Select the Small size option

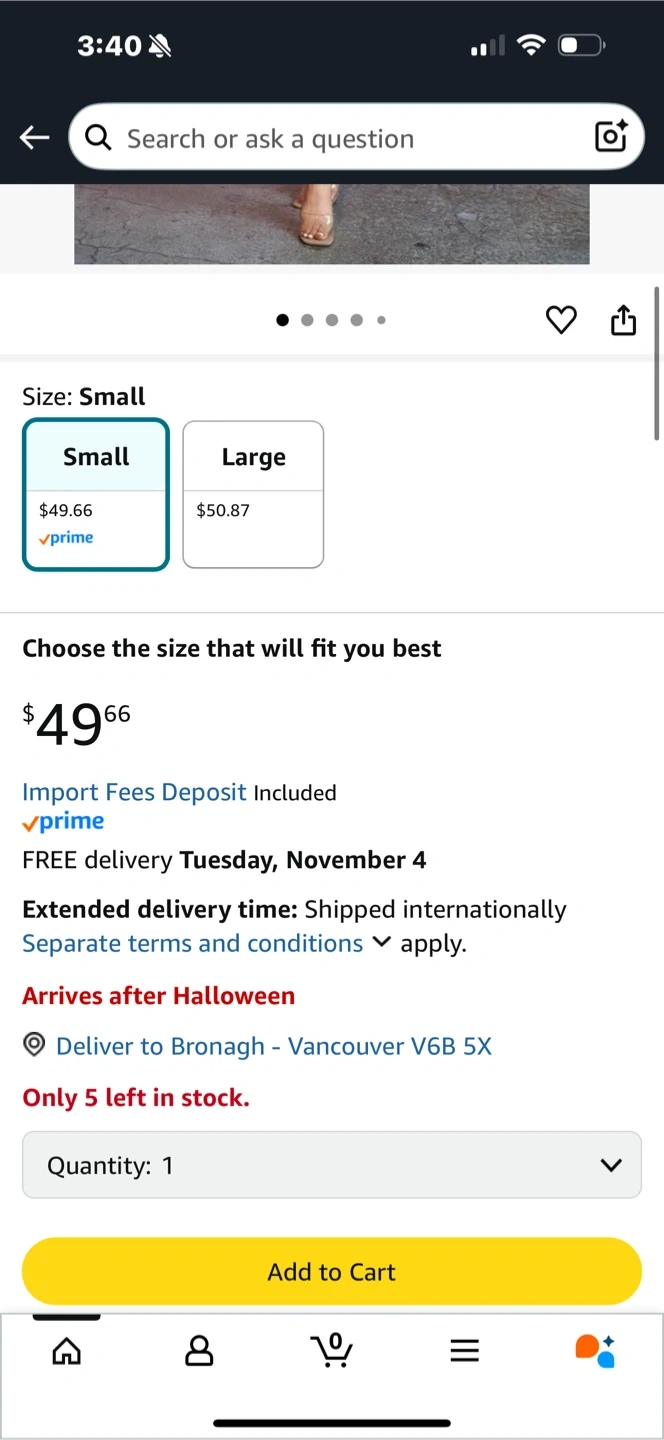(96, 494)
